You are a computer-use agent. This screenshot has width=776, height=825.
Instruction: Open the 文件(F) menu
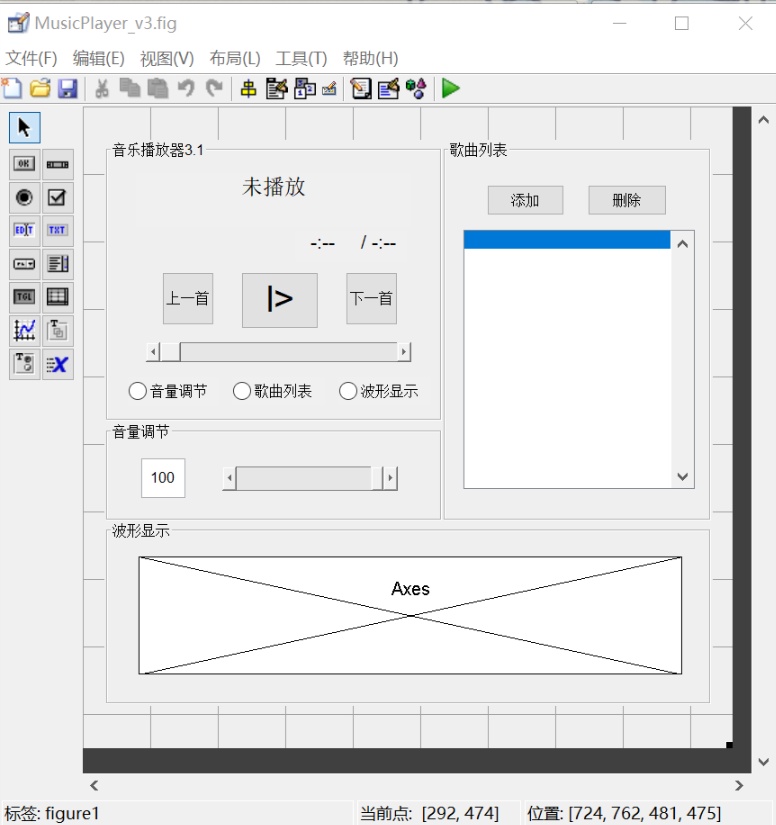pos(31,58)
